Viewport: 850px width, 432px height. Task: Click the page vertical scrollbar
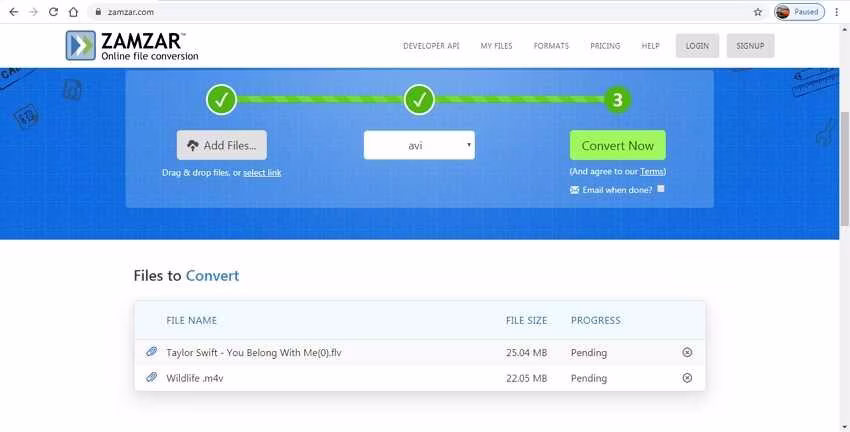845,168
